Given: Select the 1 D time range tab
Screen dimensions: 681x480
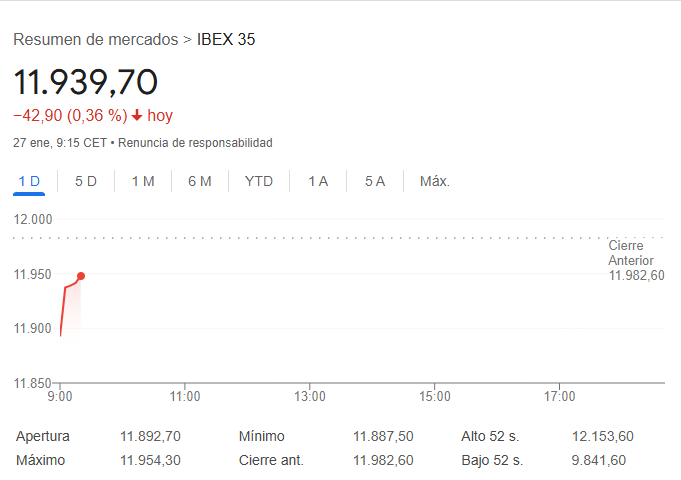Looking at the screenshot, I should (29, 181).
